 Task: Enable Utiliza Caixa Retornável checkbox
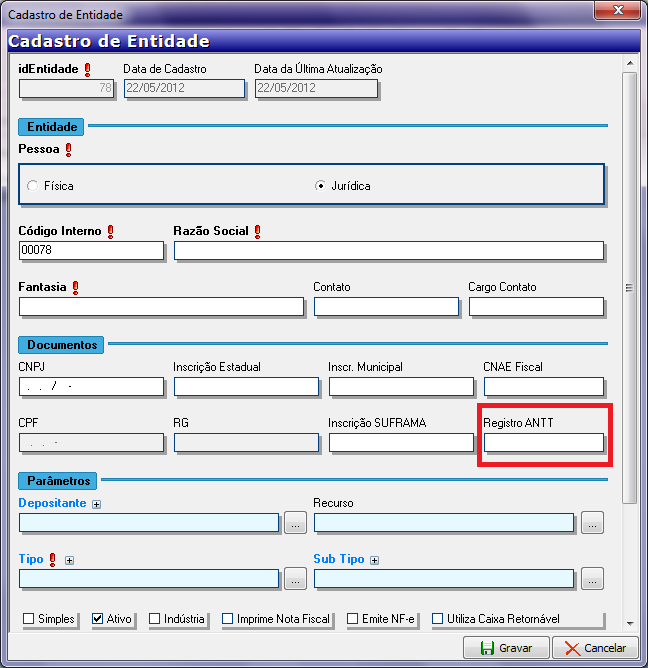tap(437, 619)
